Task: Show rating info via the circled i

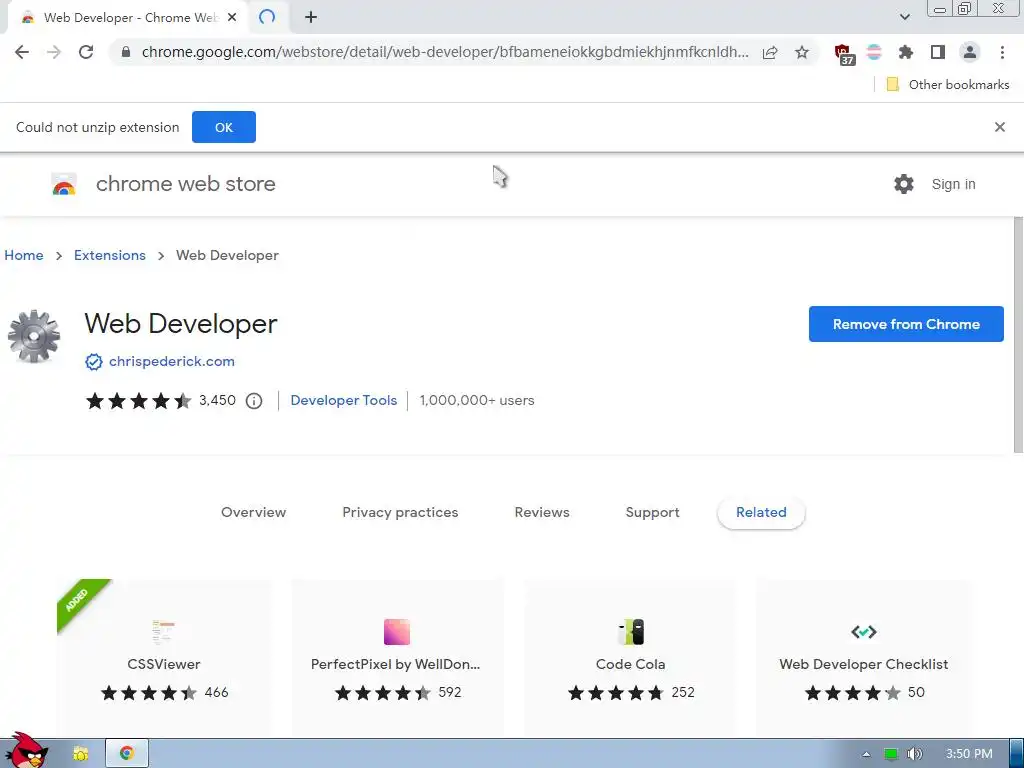Action: tap(254, 401)
